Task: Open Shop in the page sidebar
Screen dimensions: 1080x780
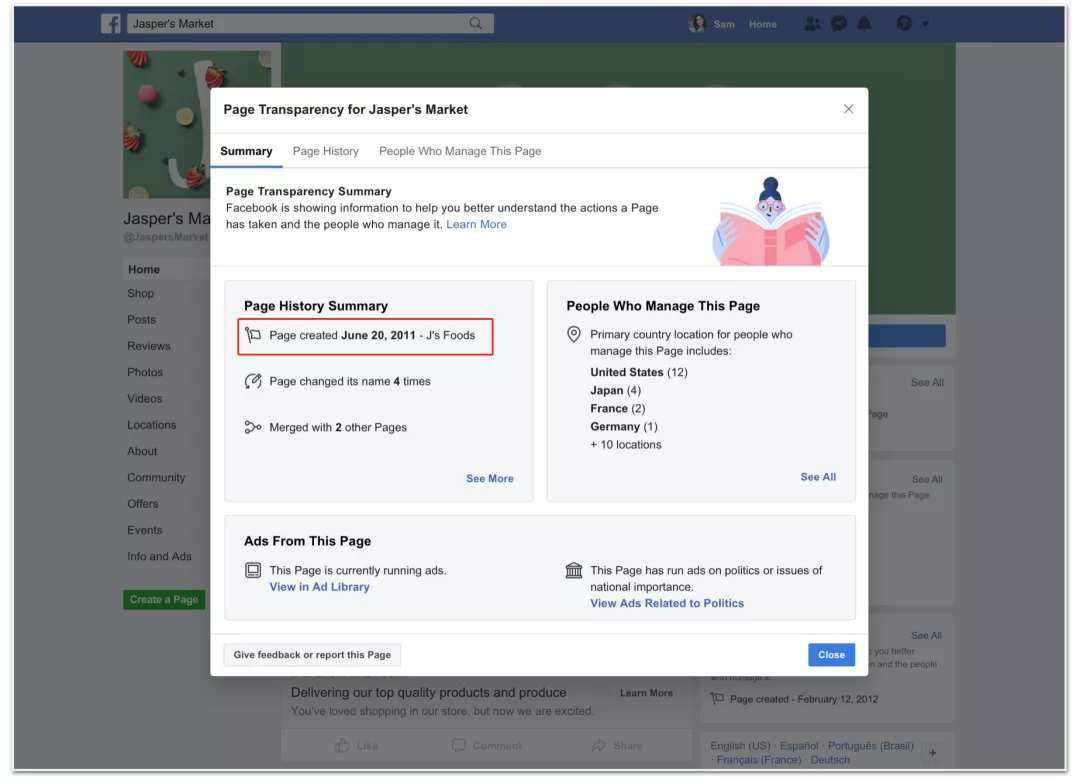Action: coord(141,294)
